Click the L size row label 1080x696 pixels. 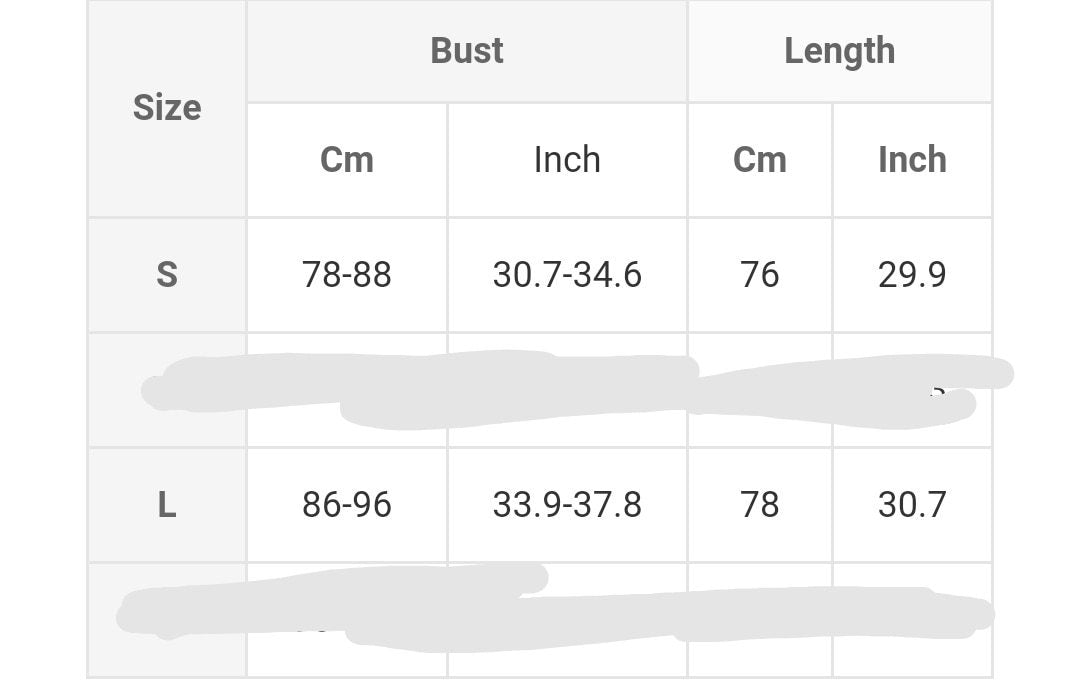pyautogui.click(x=167, y=505)
